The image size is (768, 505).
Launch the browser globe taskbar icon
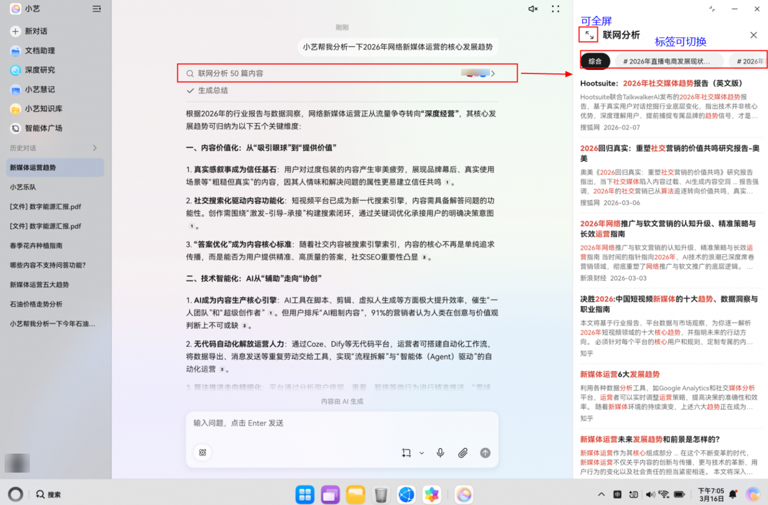406,495
